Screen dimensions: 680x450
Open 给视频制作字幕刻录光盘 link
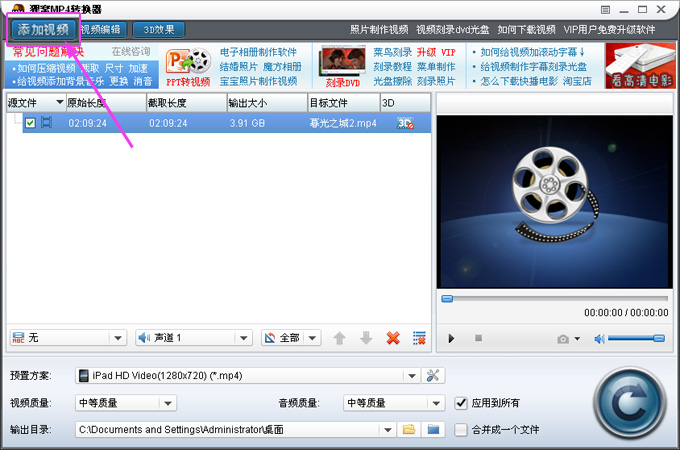click(x=533, y=67)
